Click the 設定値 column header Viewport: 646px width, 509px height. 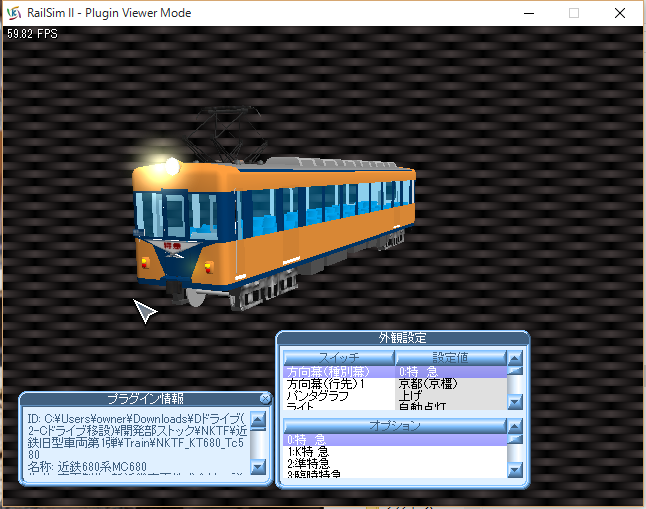(x=450, y=358)
